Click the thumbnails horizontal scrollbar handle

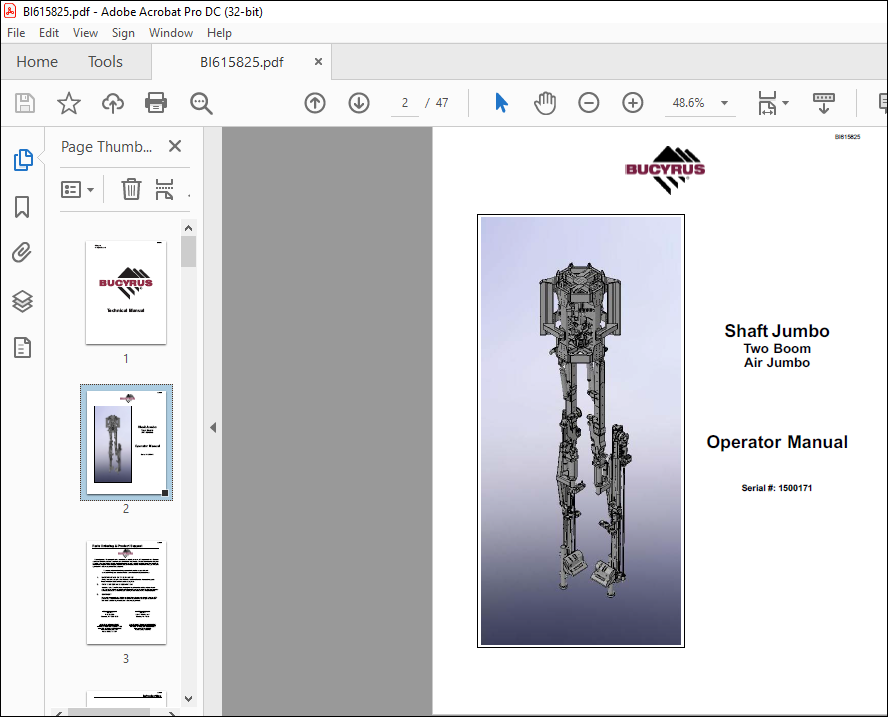pyautogui.click(x=109, y=712)
